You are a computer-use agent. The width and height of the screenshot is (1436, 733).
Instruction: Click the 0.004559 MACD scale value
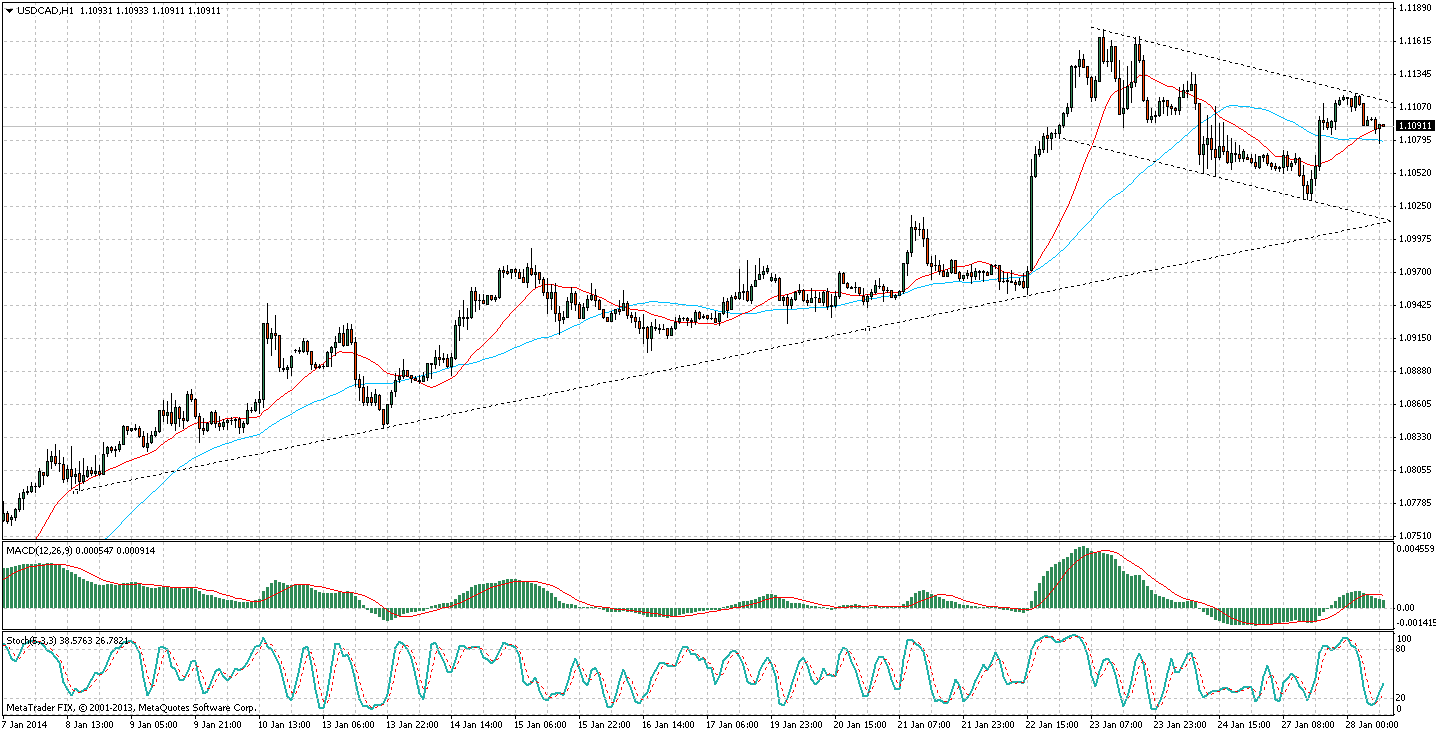click(1416, 549)
